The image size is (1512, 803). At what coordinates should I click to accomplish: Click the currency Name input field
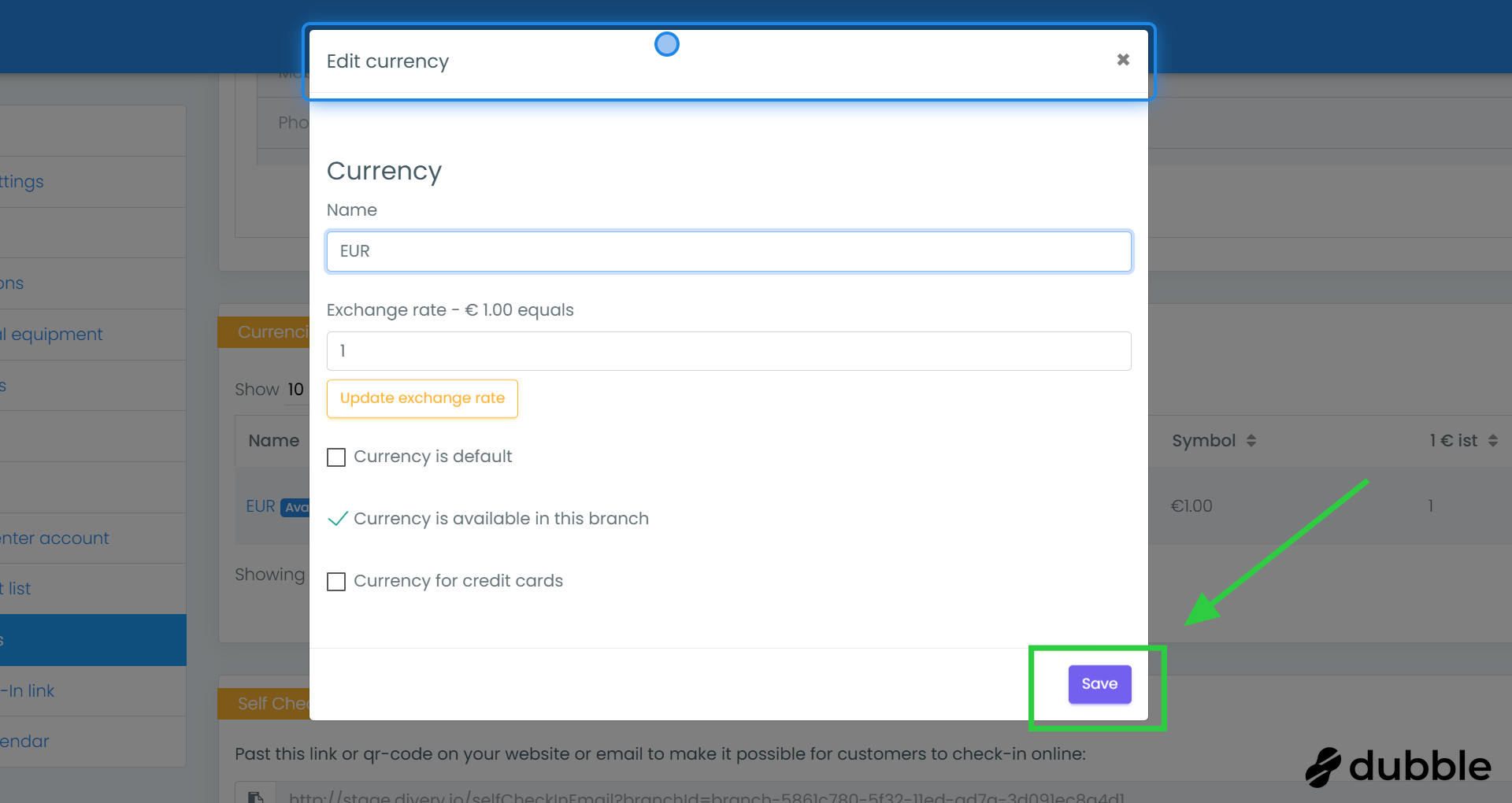click(728, 251)
